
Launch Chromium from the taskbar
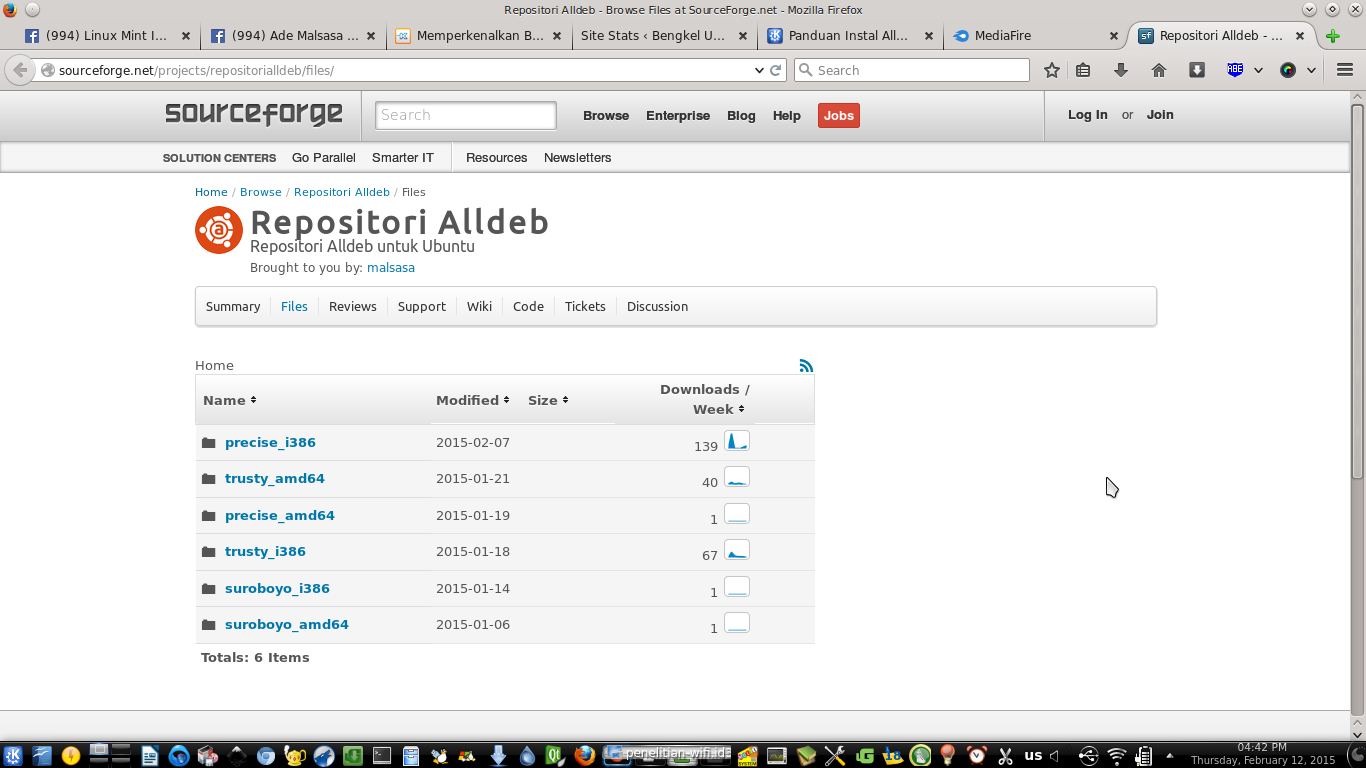click(264, 756)
